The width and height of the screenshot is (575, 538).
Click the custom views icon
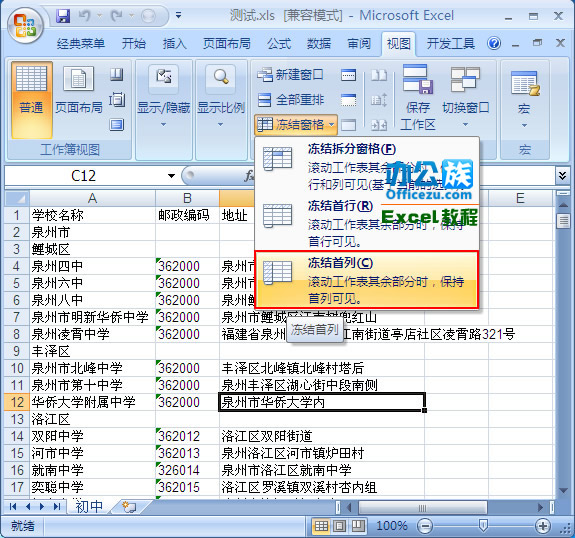117,100
